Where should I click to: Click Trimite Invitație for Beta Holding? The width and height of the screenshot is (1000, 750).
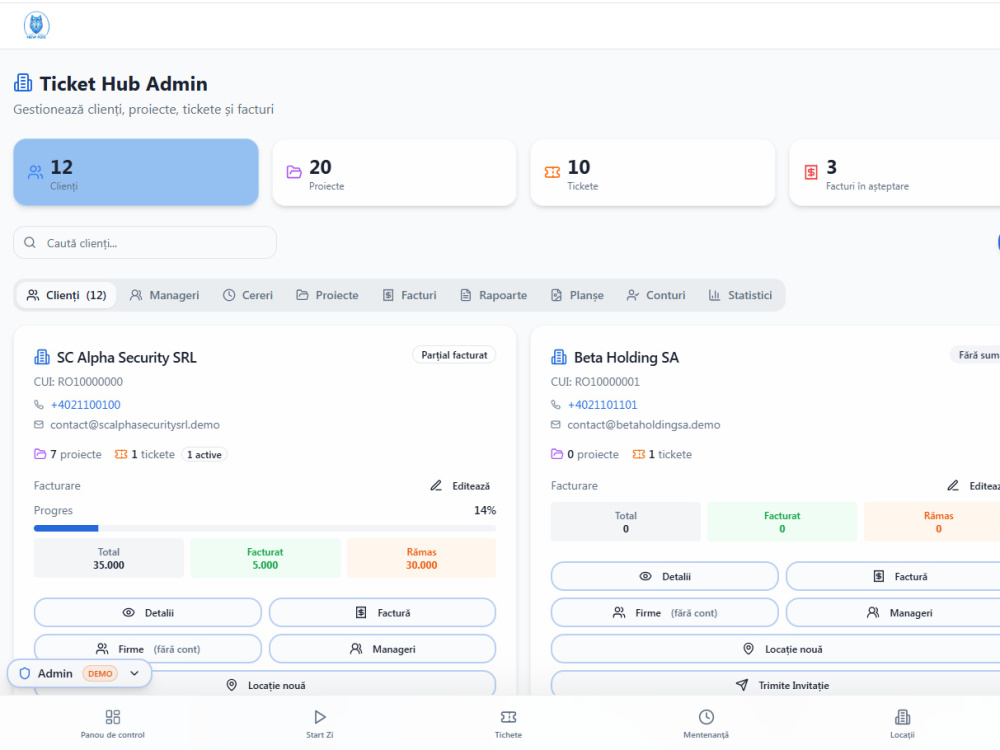[776, 684]
